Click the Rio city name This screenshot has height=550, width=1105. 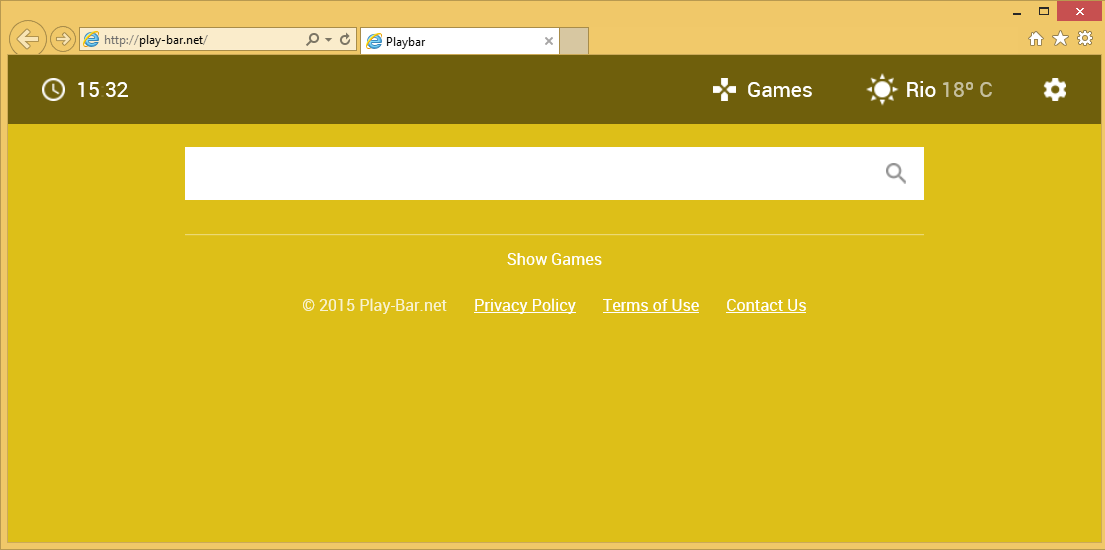pyautogui.click(x=920, y=90)
